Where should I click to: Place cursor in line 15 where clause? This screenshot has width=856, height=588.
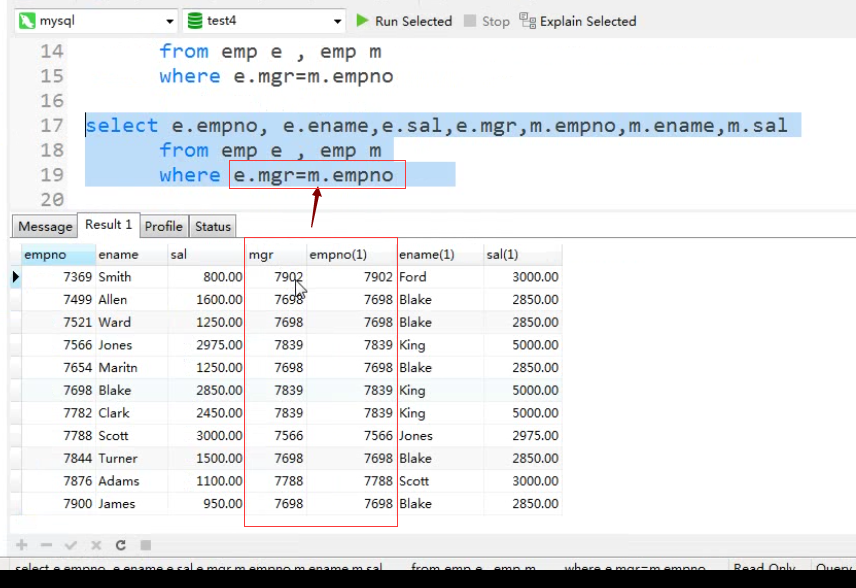tap(276, 76)
